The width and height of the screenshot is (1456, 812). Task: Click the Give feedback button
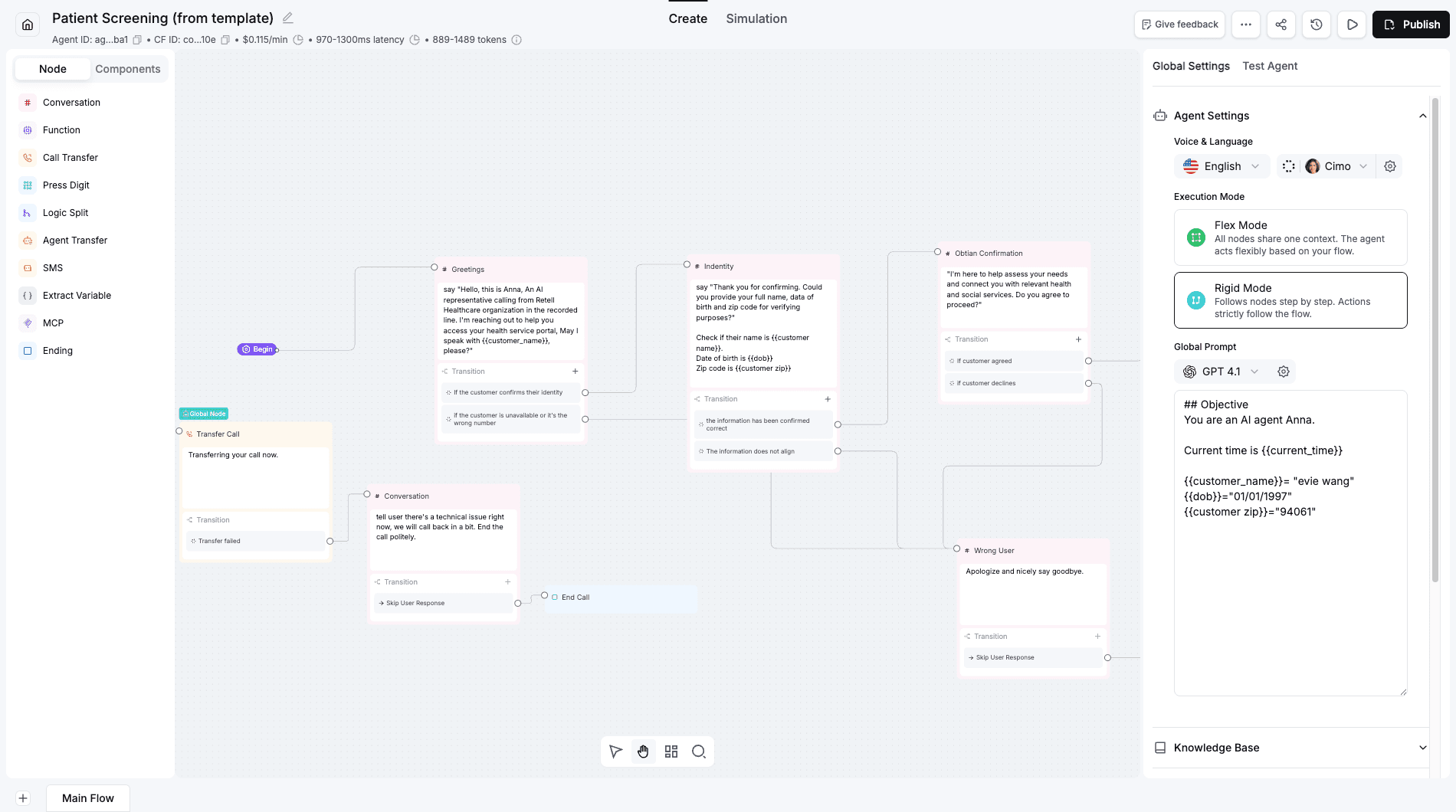[x=1179, y=24]
